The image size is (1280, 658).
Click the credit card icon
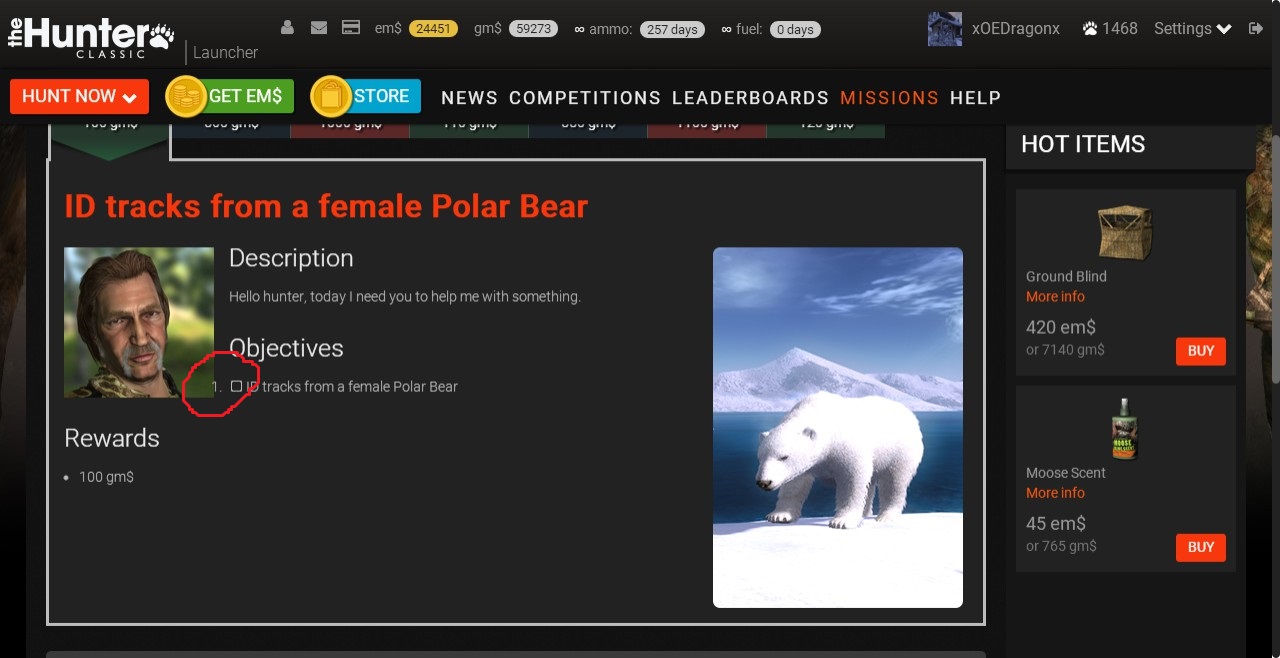tap(351, 28)
